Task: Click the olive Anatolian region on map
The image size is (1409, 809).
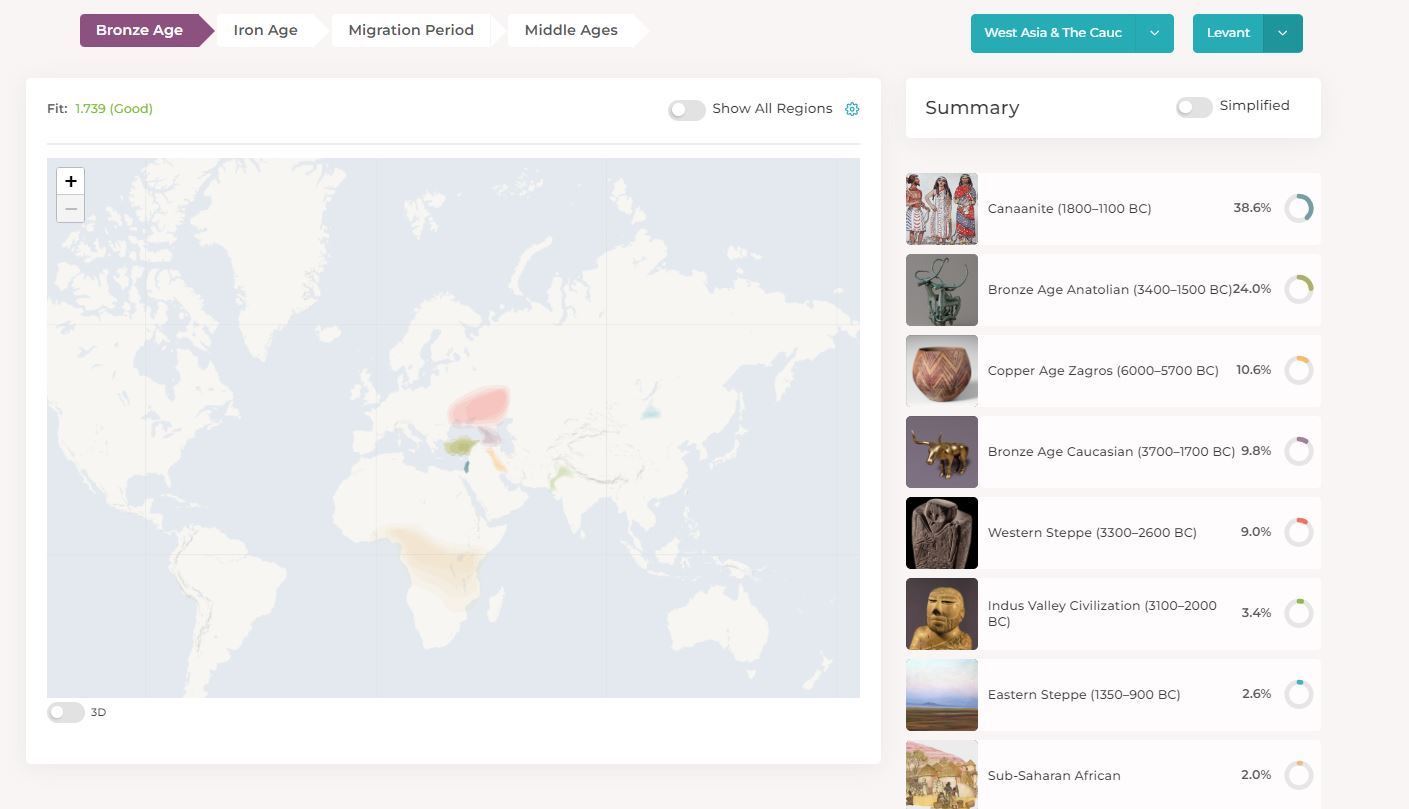Action: click(460, 445)
